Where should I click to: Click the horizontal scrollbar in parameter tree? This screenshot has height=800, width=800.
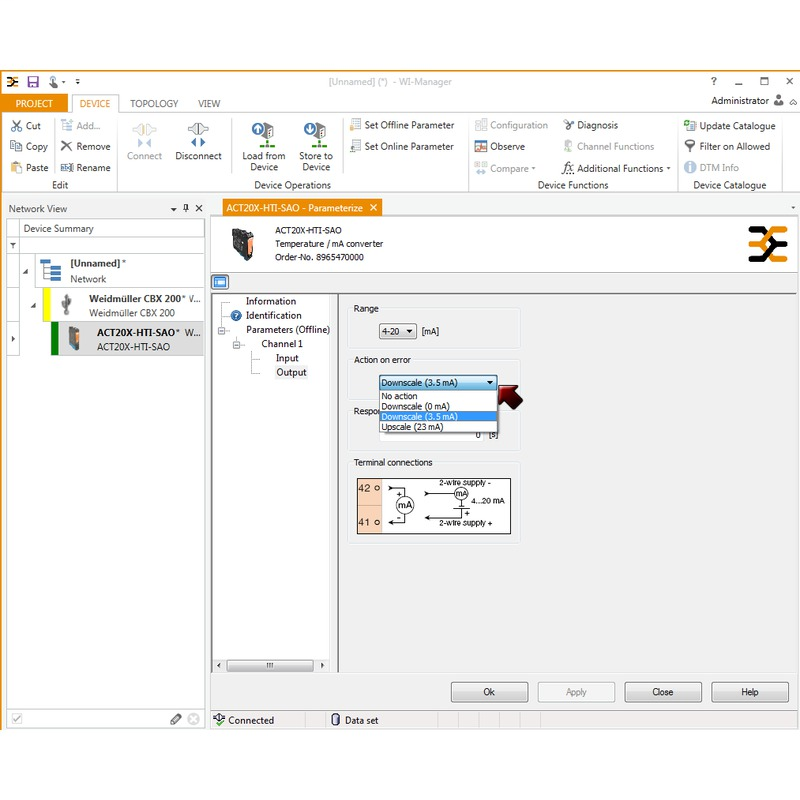coord(270,665)
